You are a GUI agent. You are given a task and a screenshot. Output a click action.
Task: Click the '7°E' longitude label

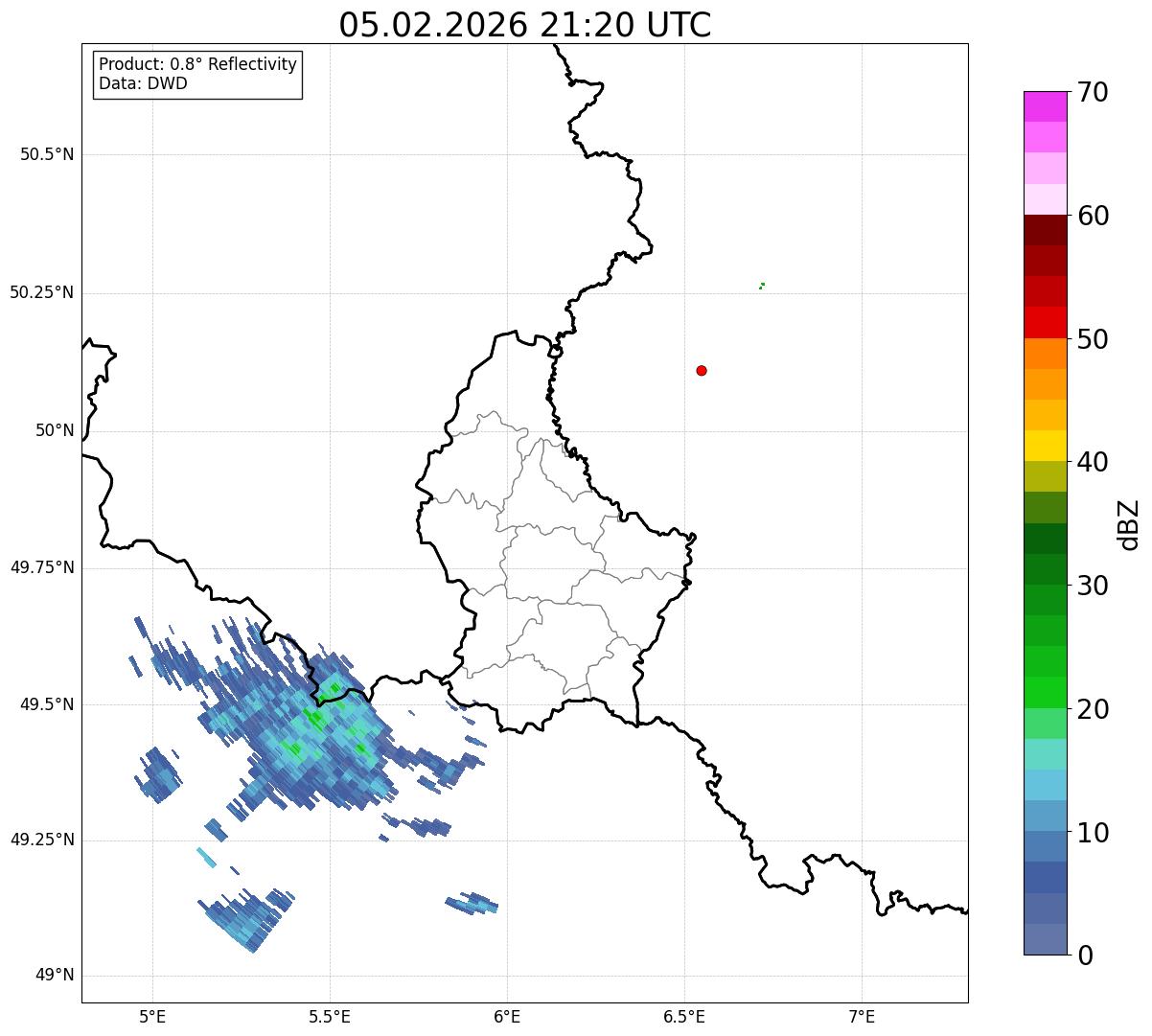coord(862,1016)
